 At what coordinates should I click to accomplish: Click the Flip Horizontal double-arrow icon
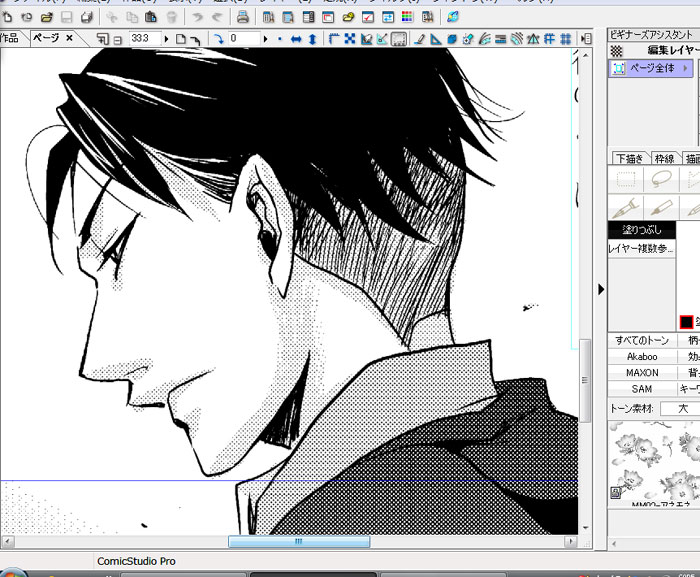[x=296, y=39]
